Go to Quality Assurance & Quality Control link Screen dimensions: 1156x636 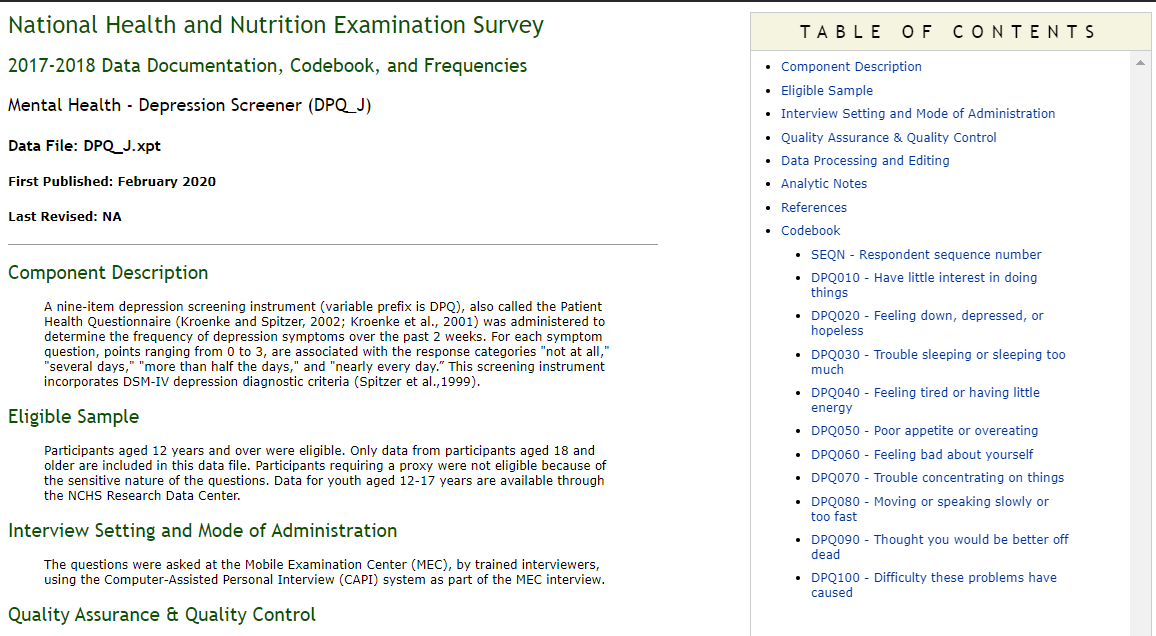[x=889, y=138]
